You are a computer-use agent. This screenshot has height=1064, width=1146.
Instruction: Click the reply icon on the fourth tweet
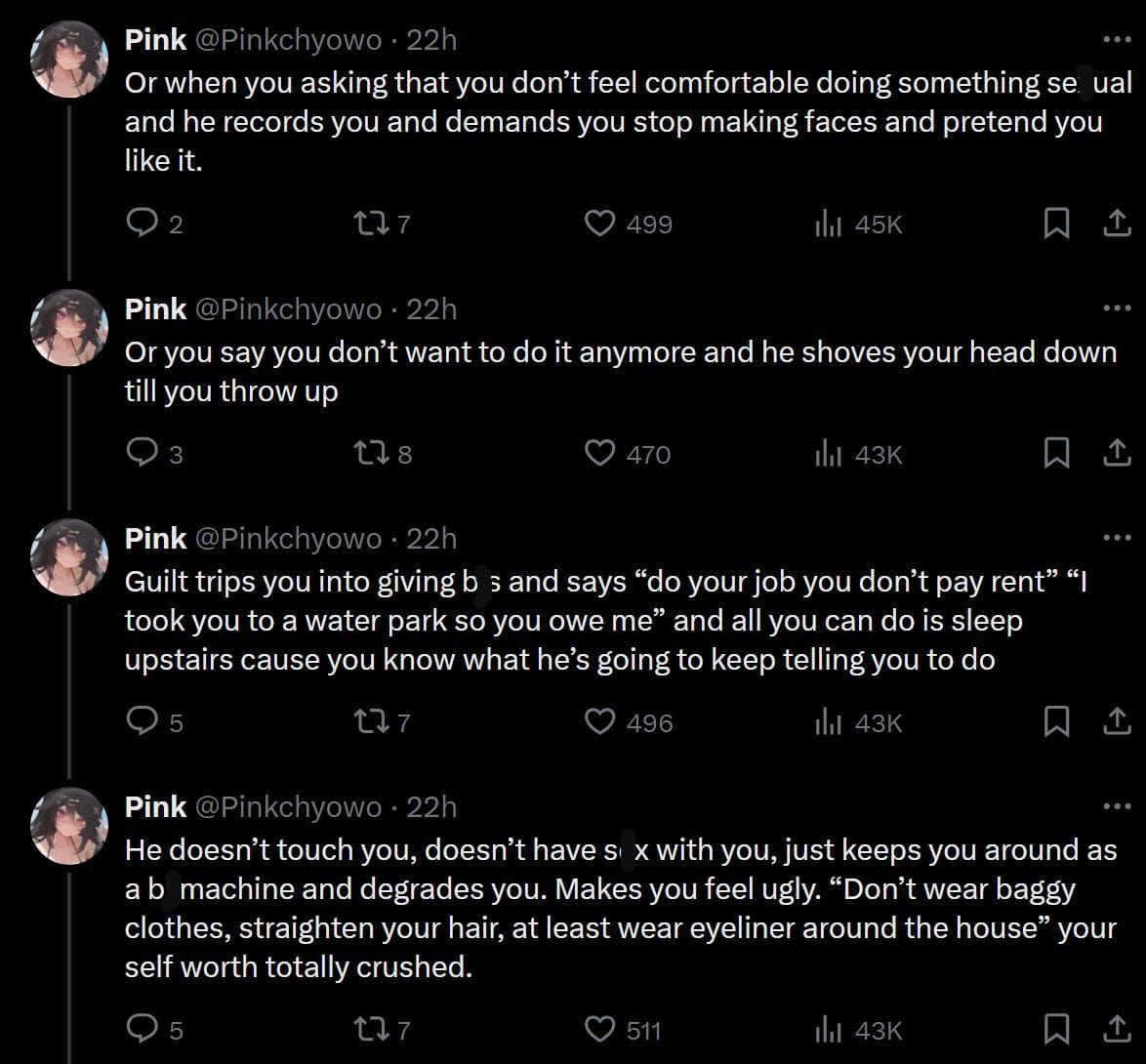pyautogui.click(x=143, y=1029)
